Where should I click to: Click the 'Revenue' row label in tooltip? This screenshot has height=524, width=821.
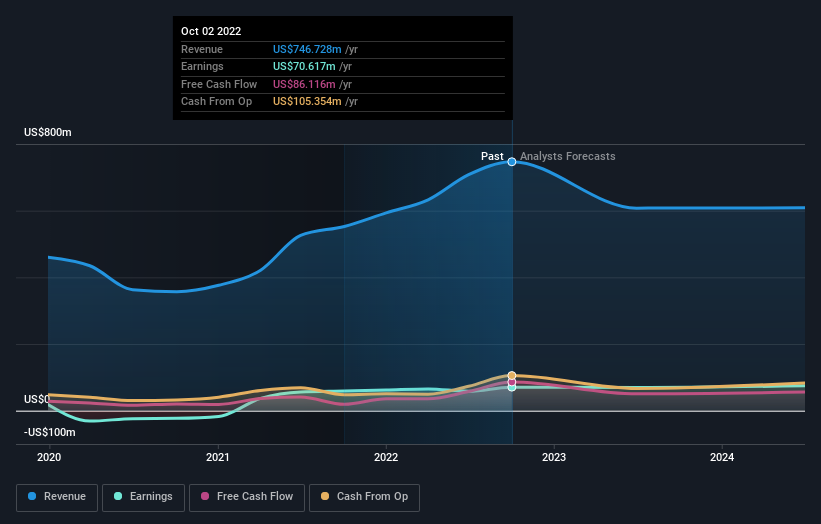click(x=202, y=49)
